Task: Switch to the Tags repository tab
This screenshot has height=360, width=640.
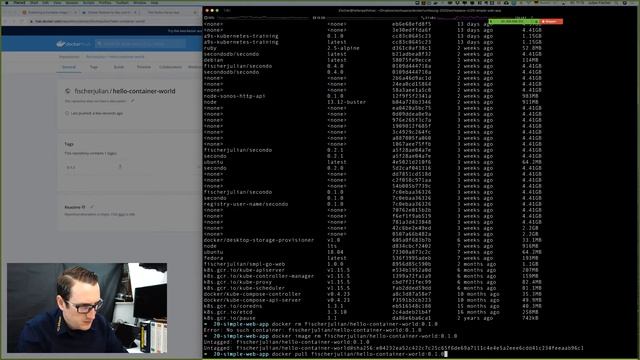Action: (94, 67)
